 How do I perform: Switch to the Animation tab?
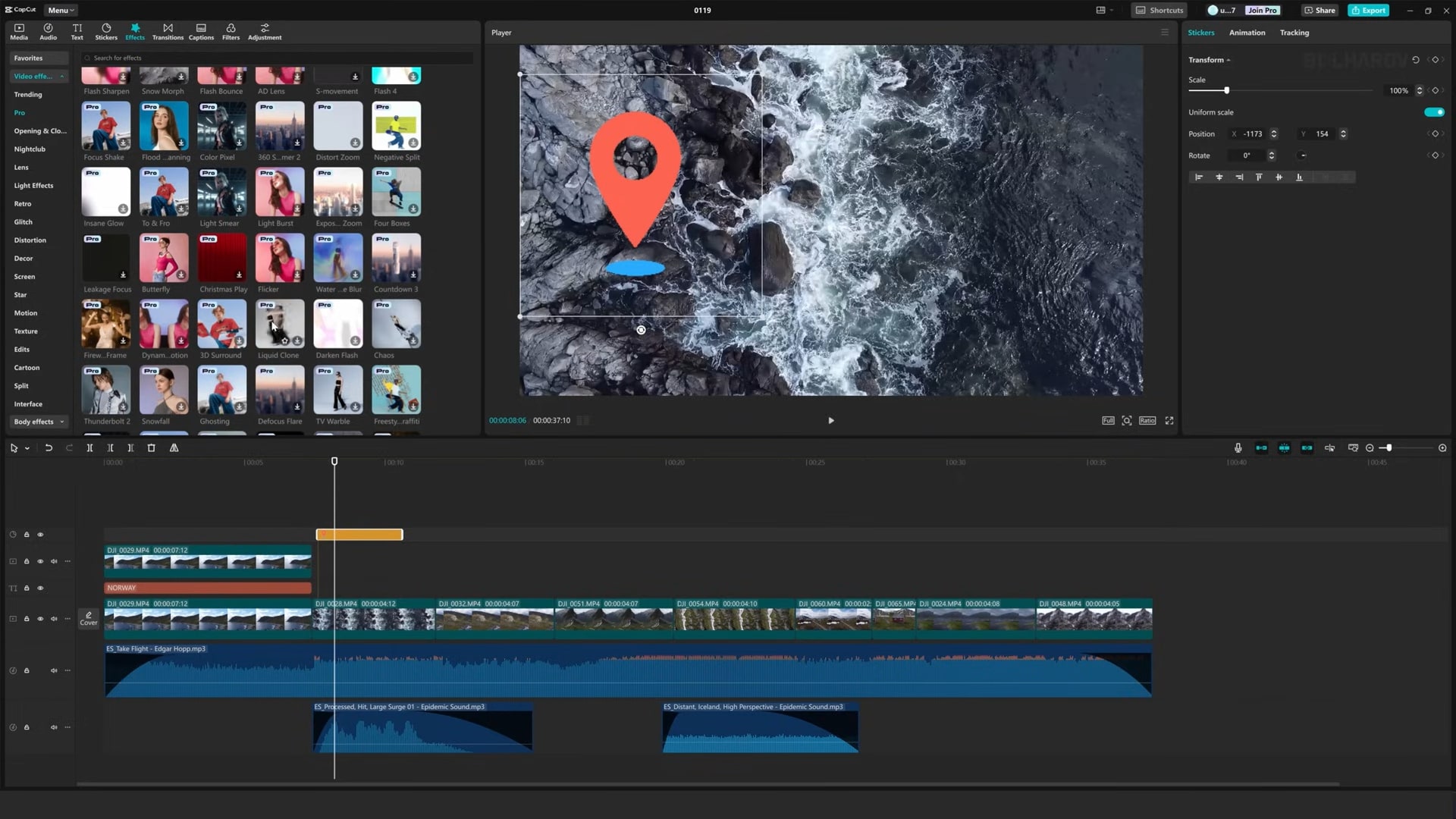coord(1247,33)
